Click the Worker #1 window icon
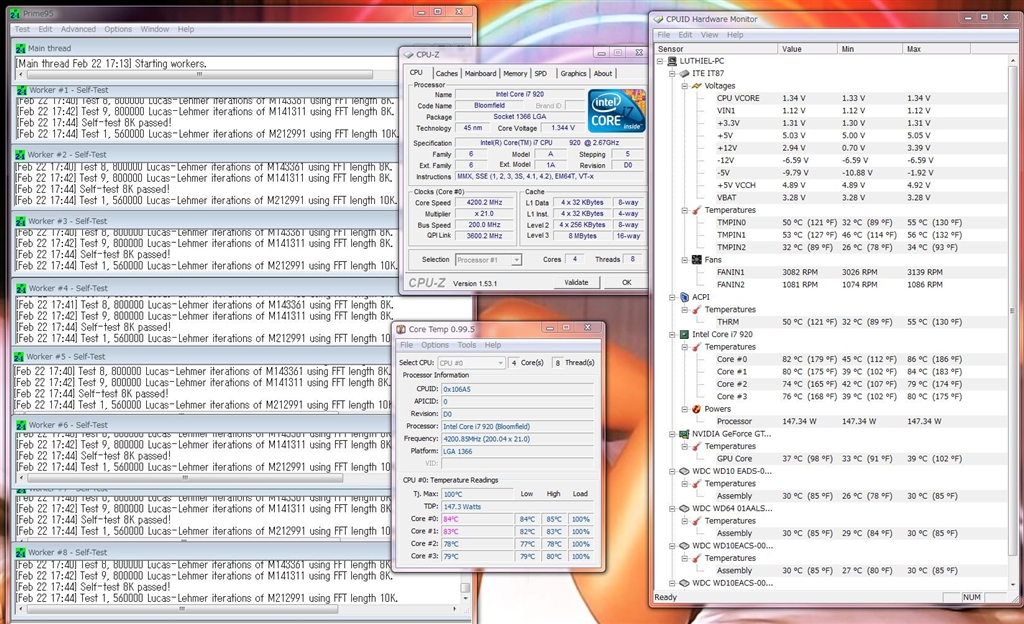The width and height of the screenshot is (1024, 624). tap(21, 90)
